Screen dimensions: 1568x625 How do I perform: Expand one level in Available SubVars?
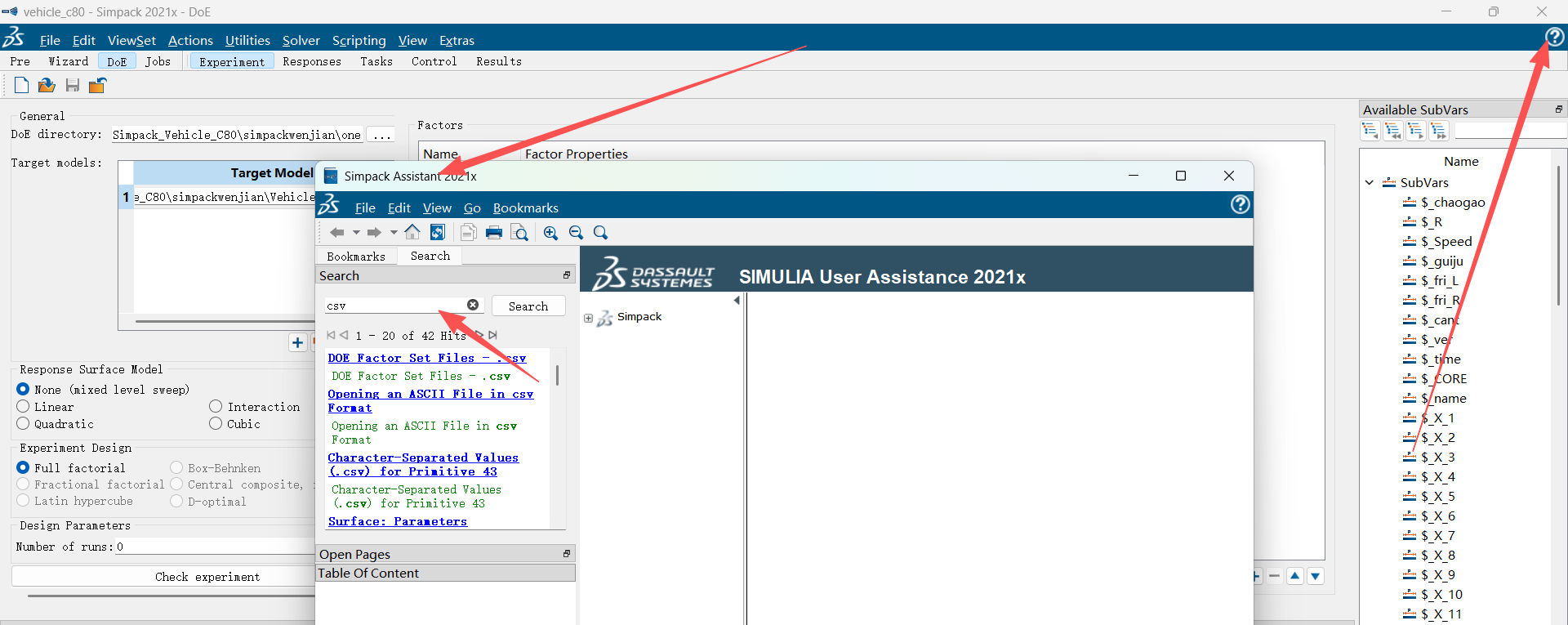coord(1415,131)
